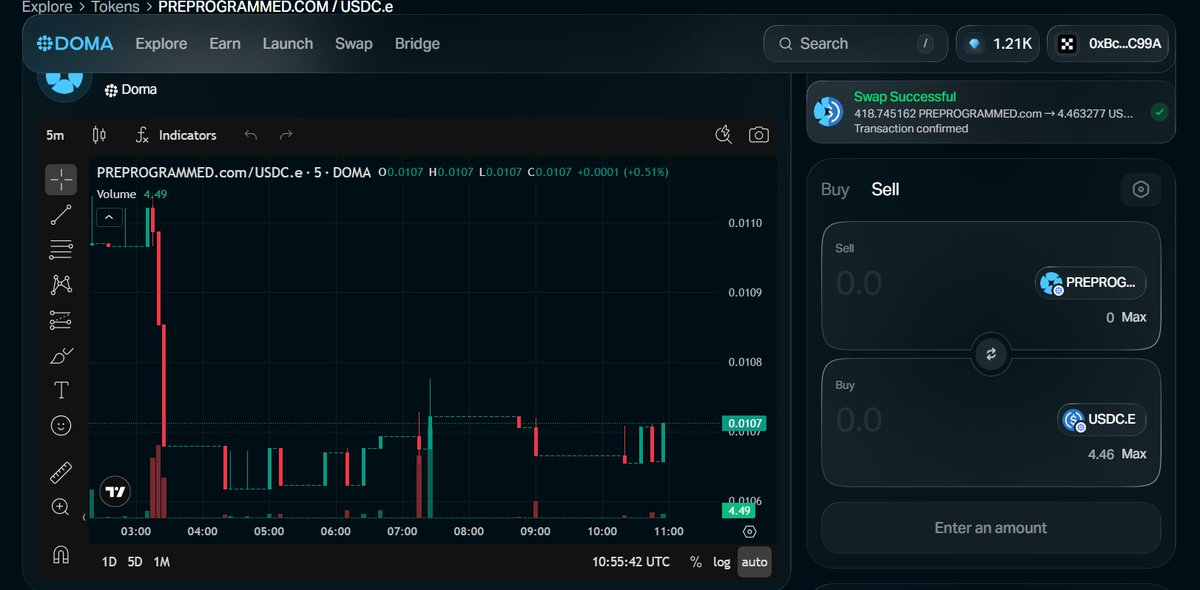The height and width of the screenshot is (590, 1200).
Task: Open the Swap nav tab
Action: point(354,44)
